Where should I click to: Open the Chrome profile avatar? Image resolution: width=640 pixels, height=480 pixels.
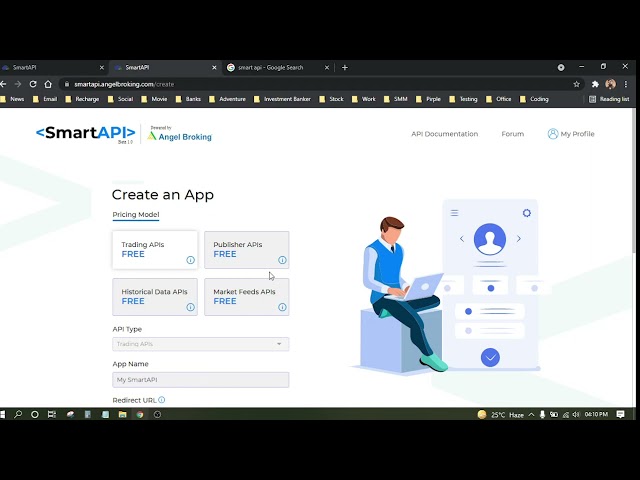[611, 84]
